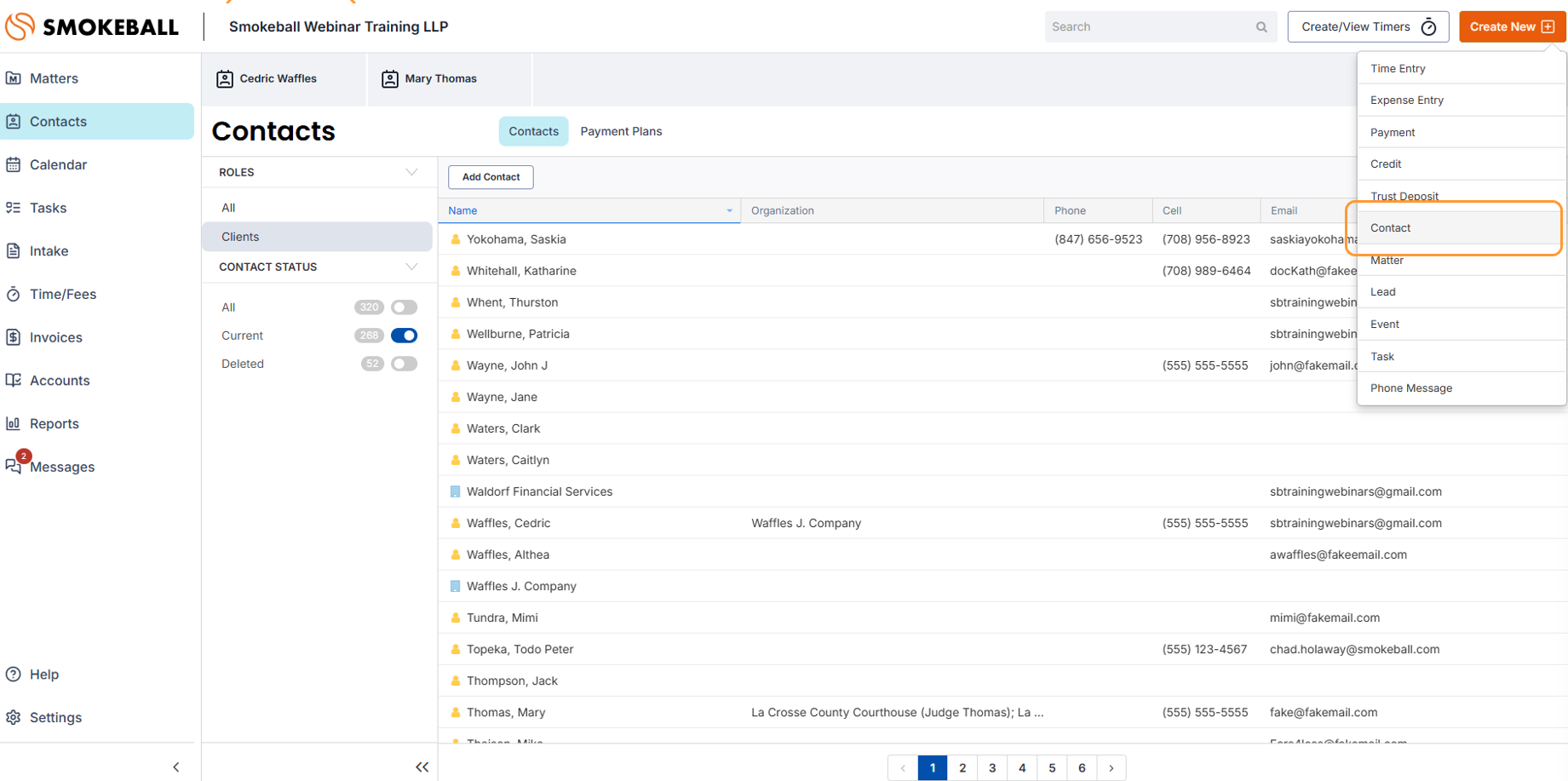
Task: Open the Name column sort dropdown
Action: click(729, 211)
